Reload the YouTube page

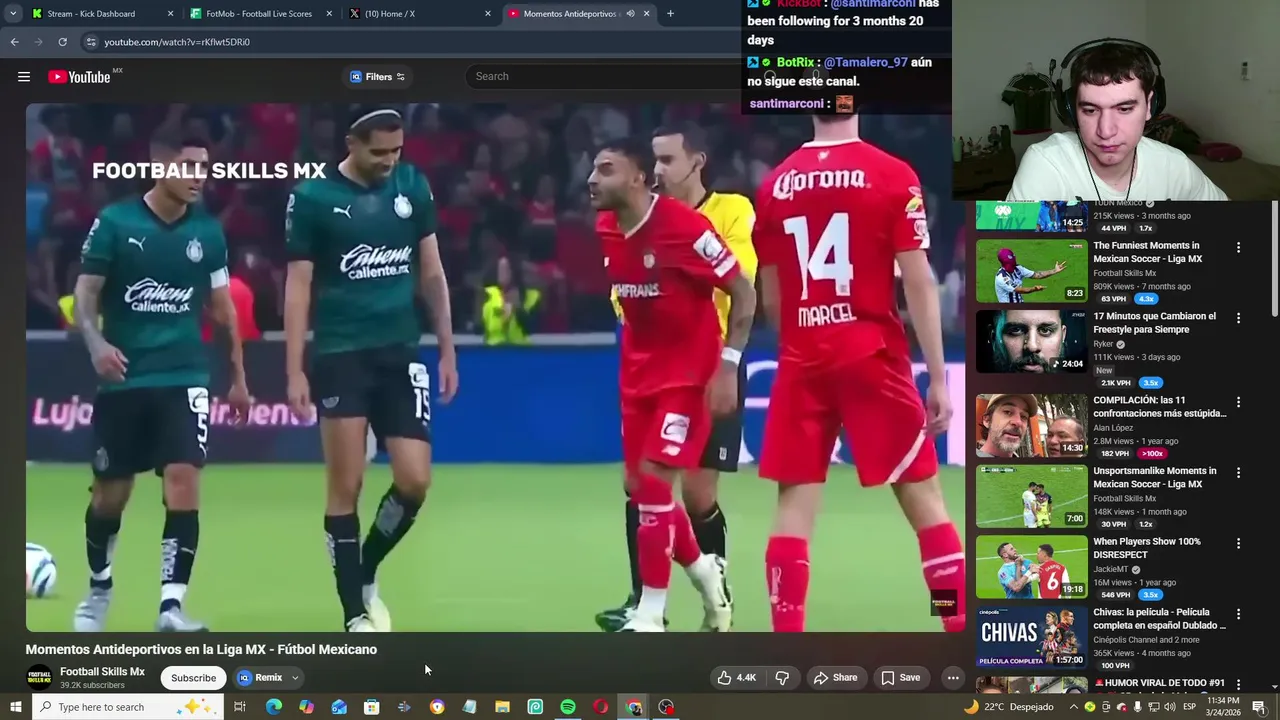pyautogui.click(x=62, y=42)
